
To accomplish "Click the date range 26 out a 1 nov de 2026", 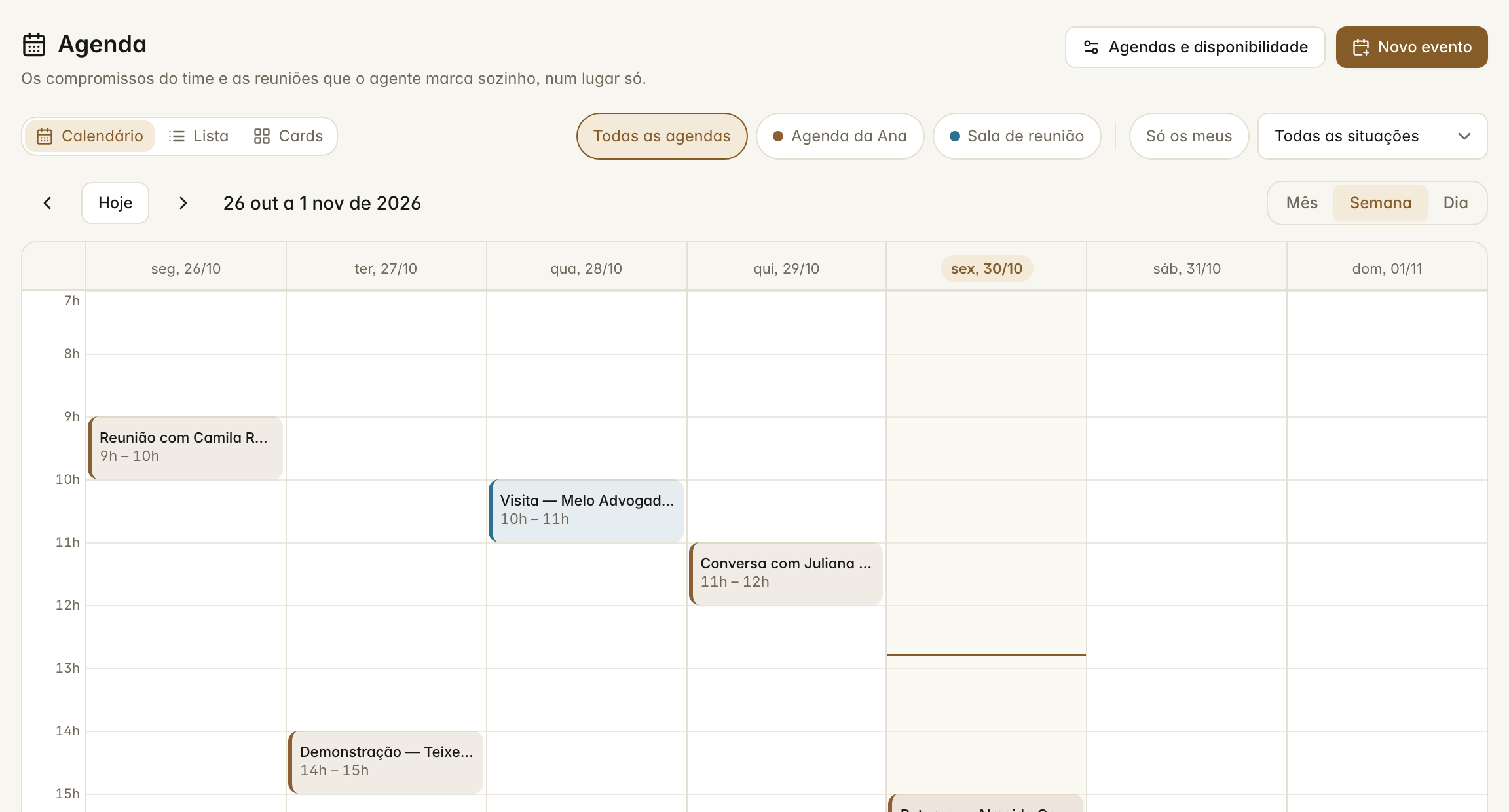I will pyautogui.click(x=322, y=203).
